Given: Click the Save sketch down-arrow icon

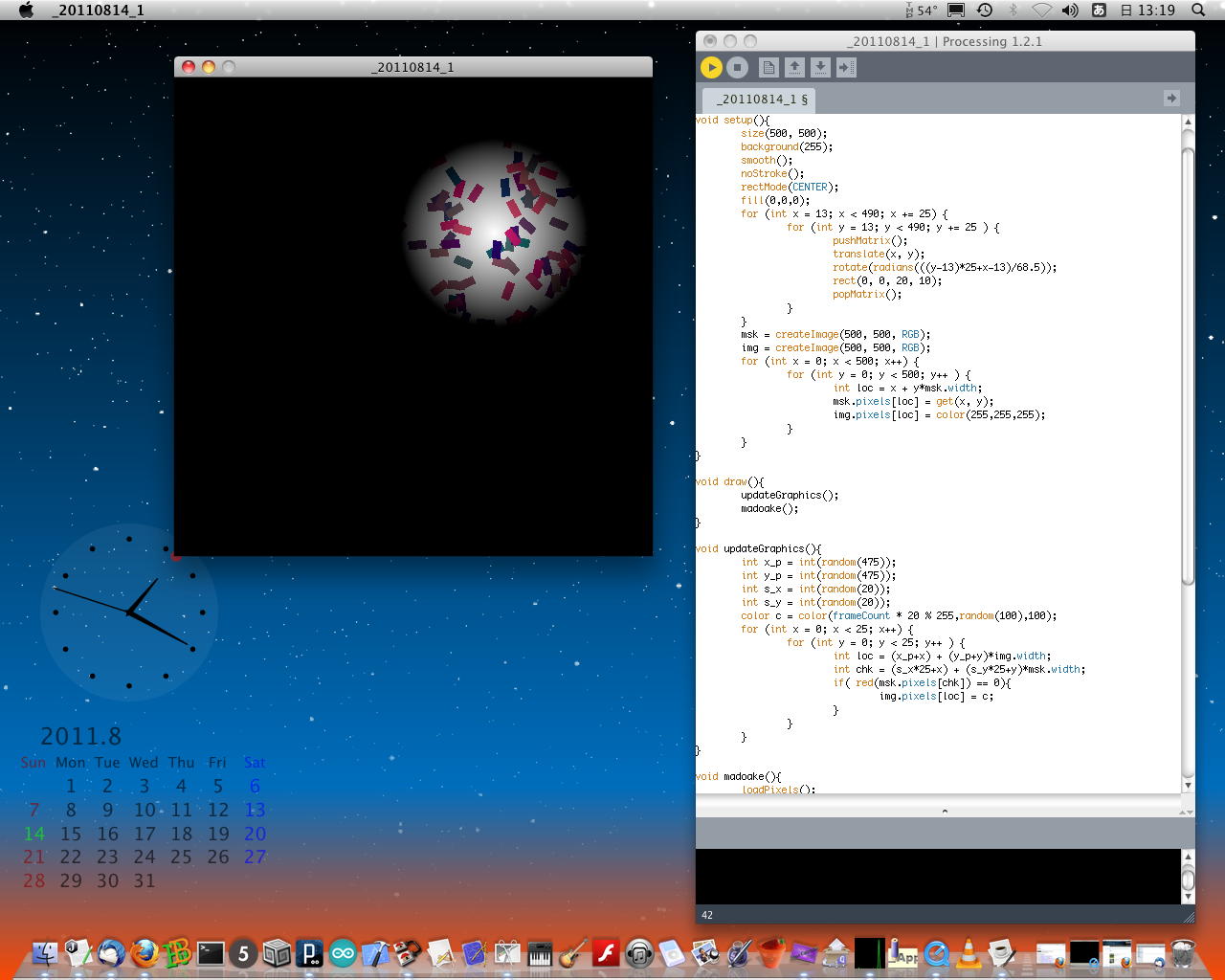Looking at the screenshot, I should tap(820, 67).
